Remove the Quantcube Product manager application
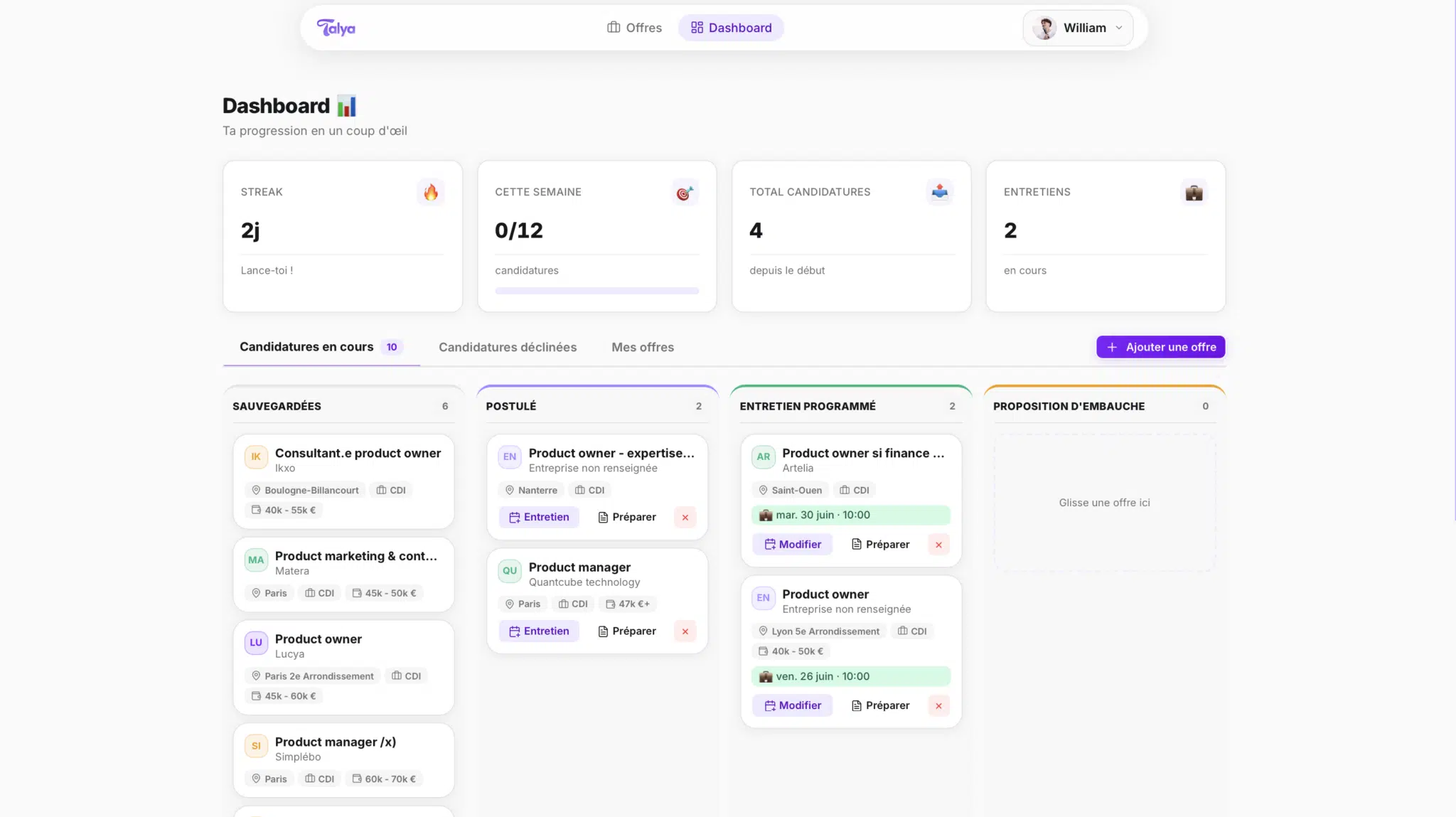The image size is (1456, 817). click(685, 631)
